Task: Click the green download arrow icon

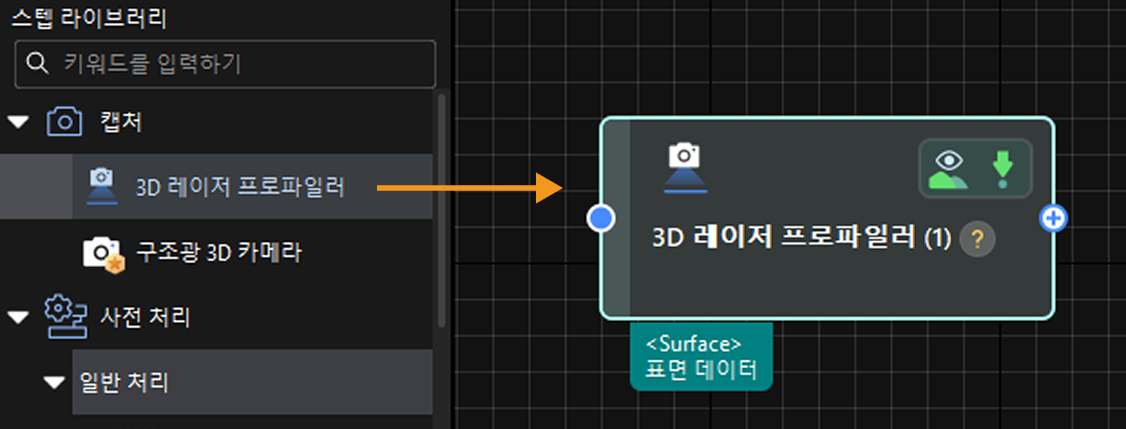Action: tap(1002, 170)
